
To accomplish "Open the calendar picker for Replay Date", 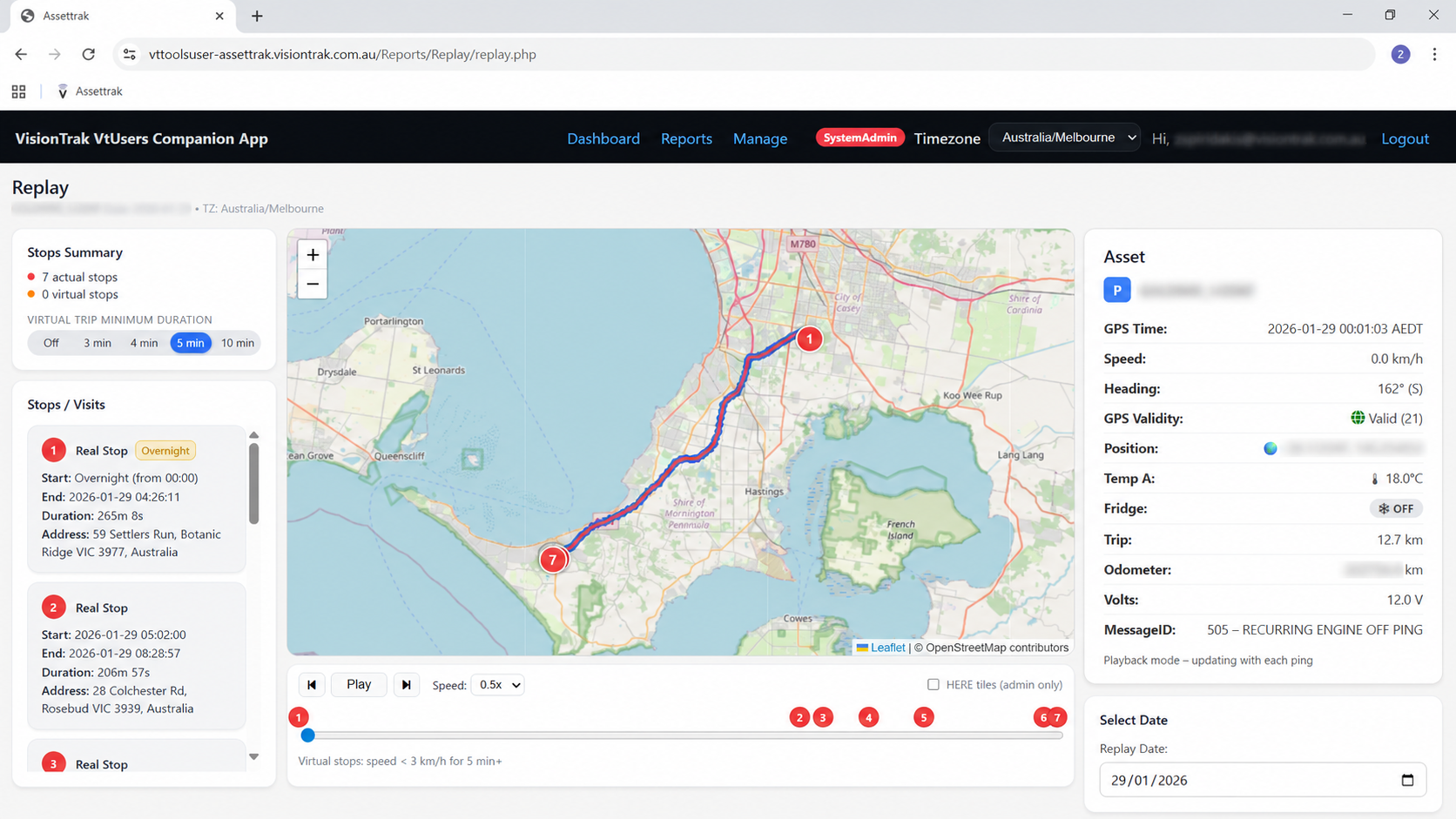I will point(1407,780).
